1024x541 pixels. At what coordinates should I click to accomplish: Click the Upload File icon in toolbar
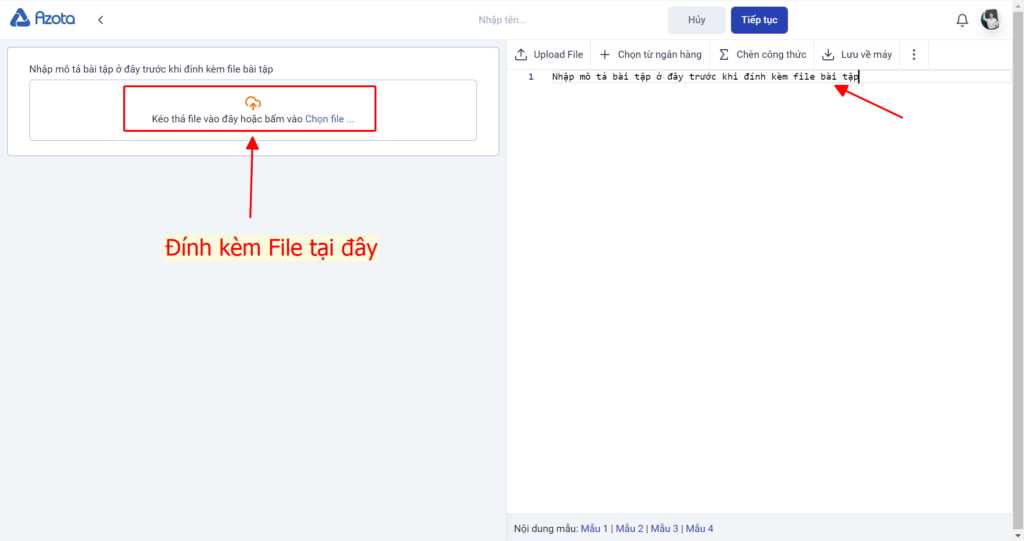(x=520, y=54)
